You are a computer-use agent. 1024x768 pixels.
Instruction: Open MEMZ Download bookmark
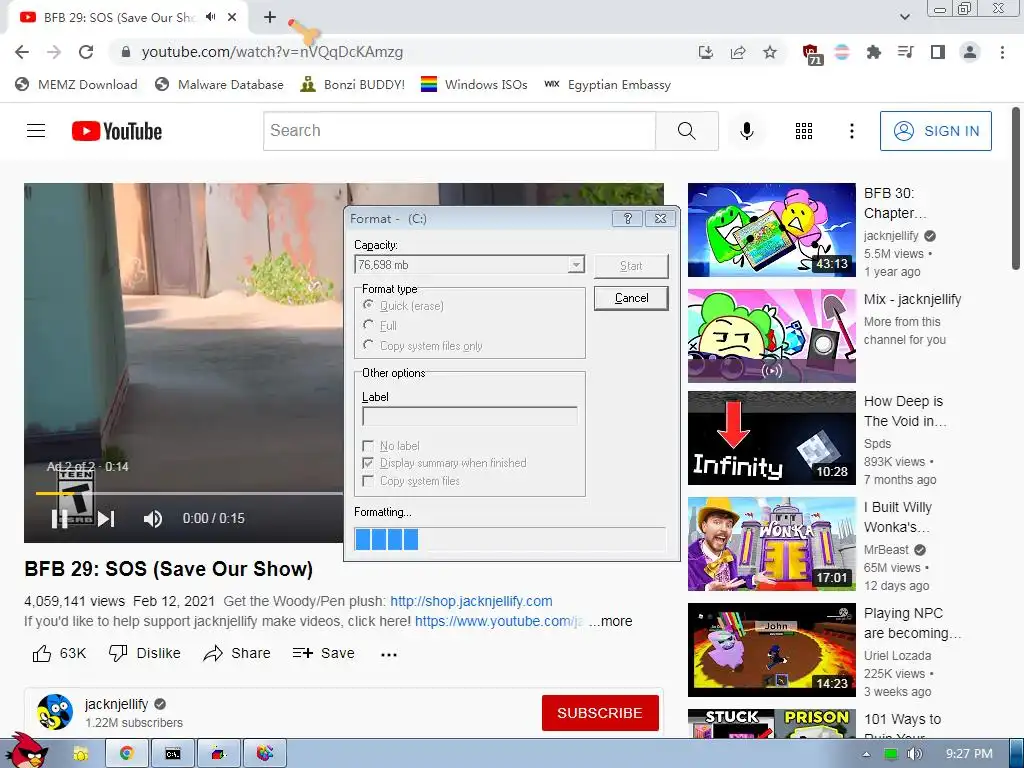click(76, 84)
